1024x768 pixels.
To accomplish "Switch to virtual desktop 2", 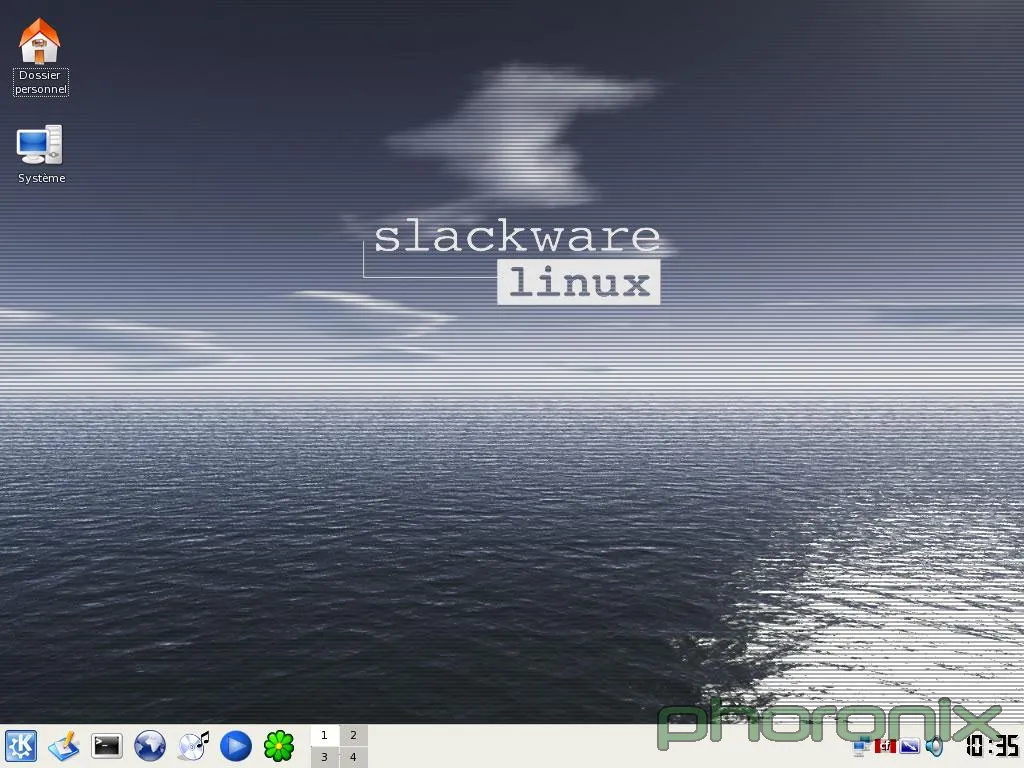I will click(x=353, y=735).
